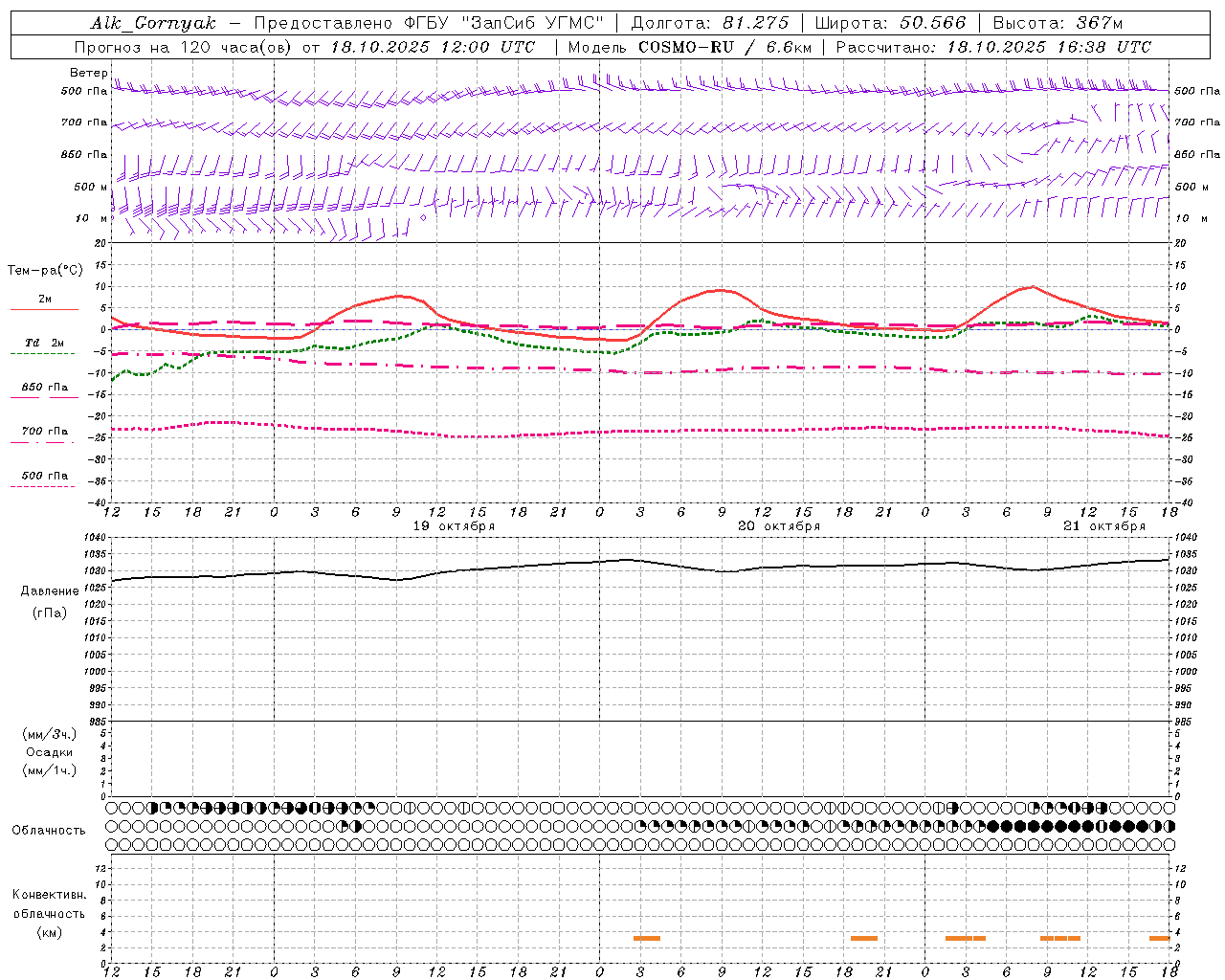Click the orange convective bar near hour 3 on 21 октября
The height and width of the screenshot is (980, 1225).
966,938
